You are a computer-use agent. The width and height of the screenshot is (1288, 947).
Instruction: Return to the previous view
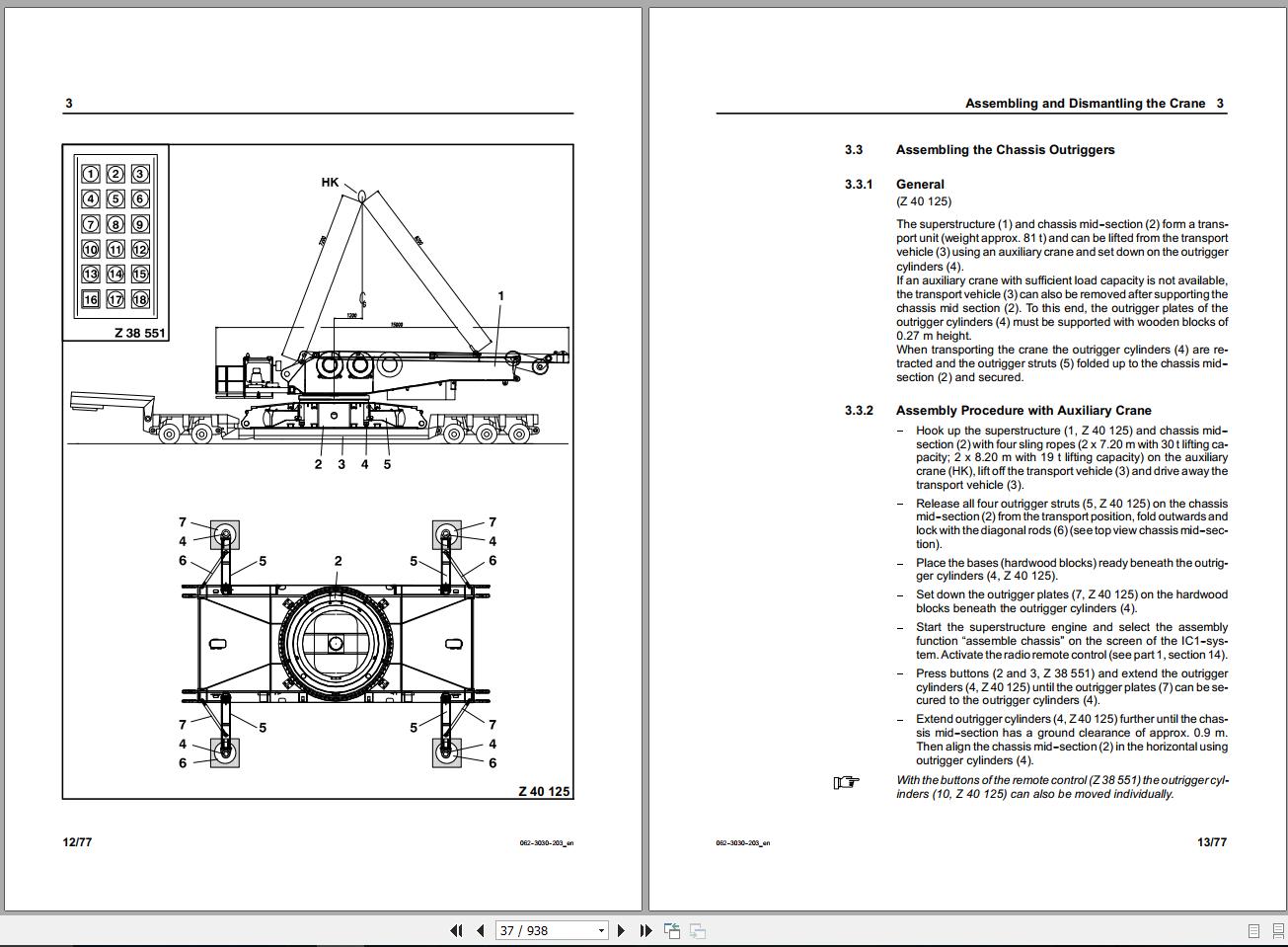(x=674, y=929)
